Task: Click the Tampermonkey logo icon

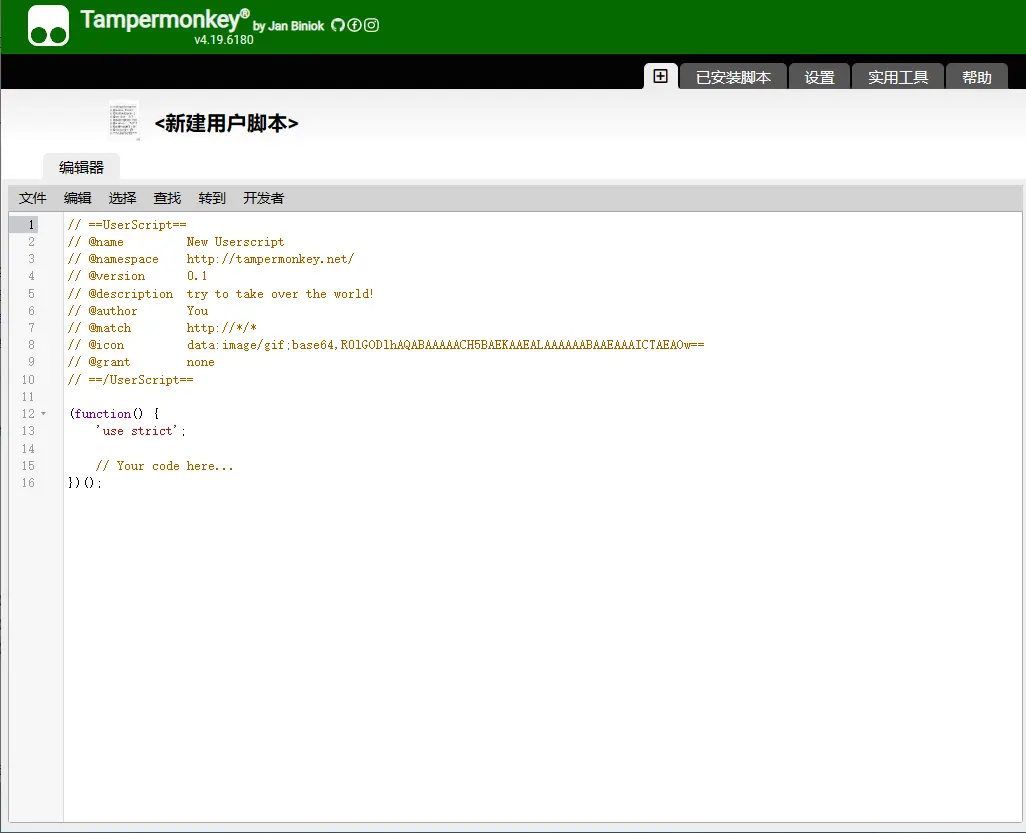Action: (x=48, y=26)
